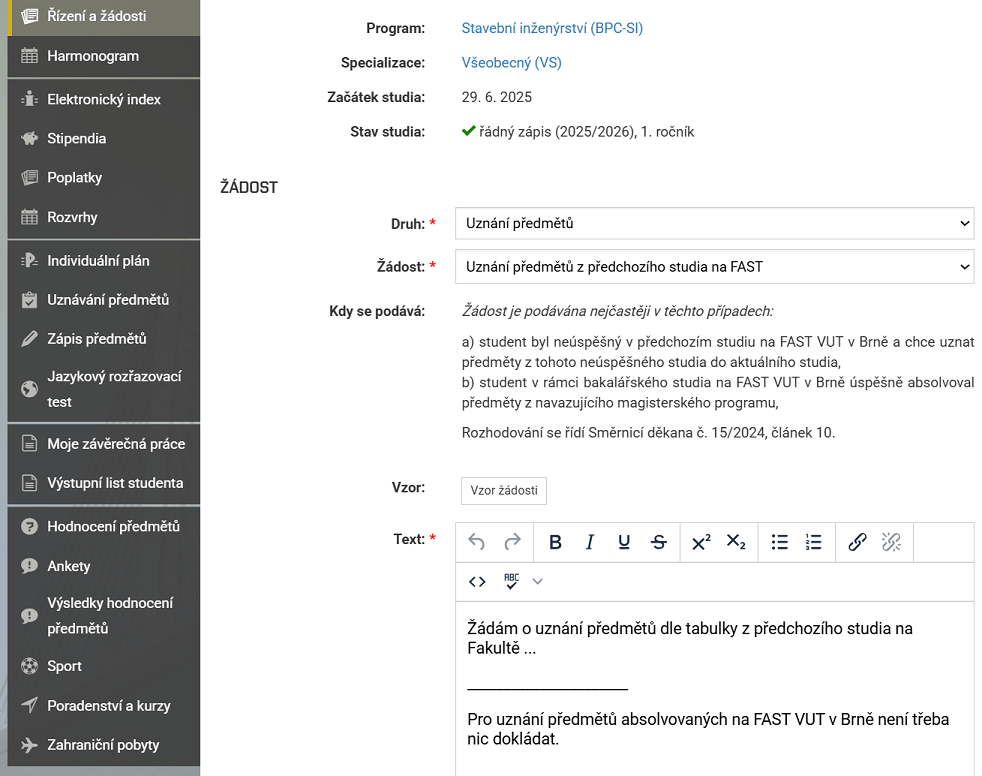
Task: Open Všeobecný (VS) specialization link
Action: pyautogui.click(x=512, y=63)
